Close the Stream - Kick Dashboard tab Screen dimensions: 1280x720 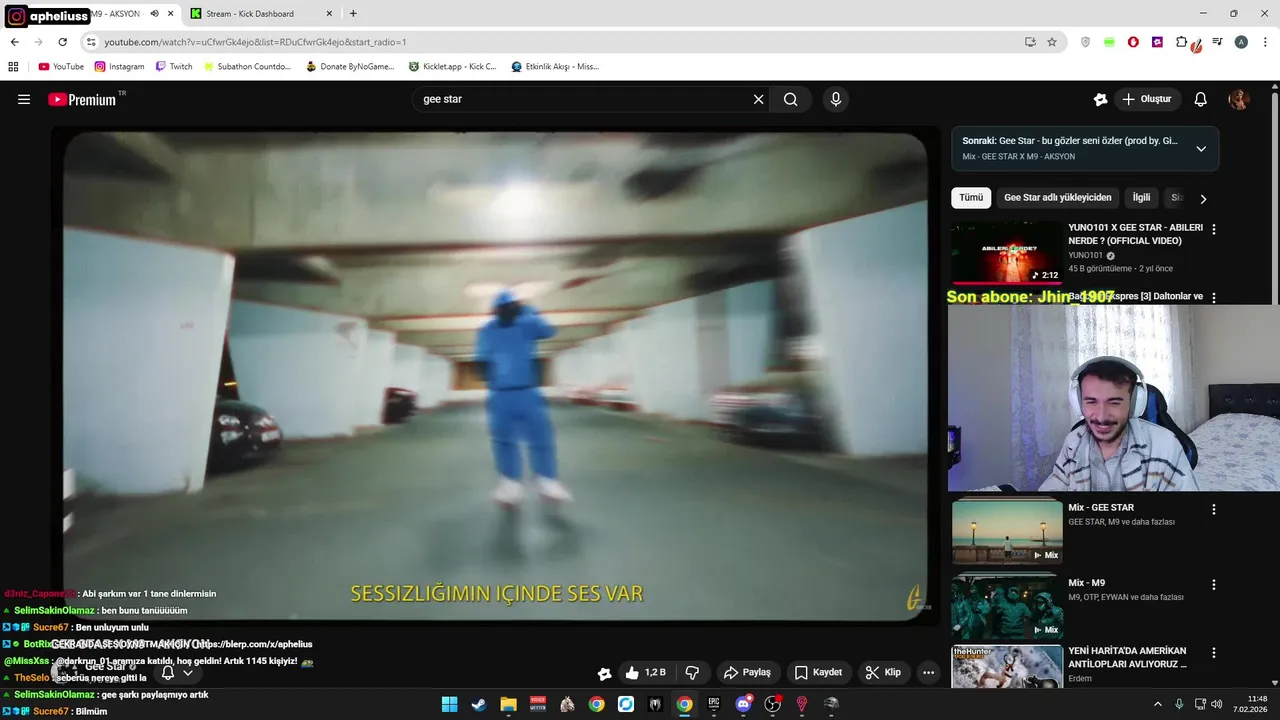[329, 14]
